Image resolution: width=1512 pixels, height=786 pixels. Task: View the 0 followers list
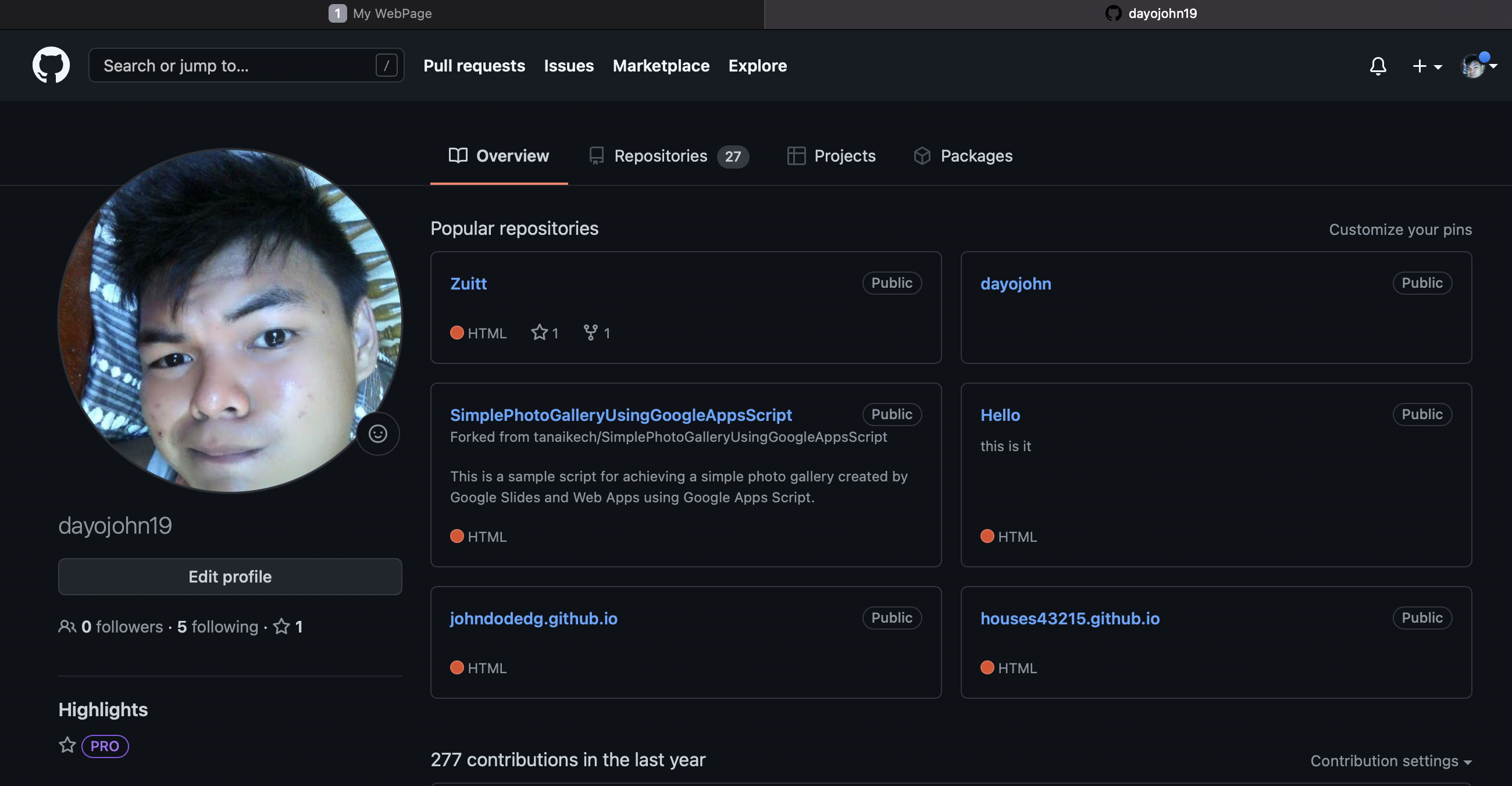[122, 627]
